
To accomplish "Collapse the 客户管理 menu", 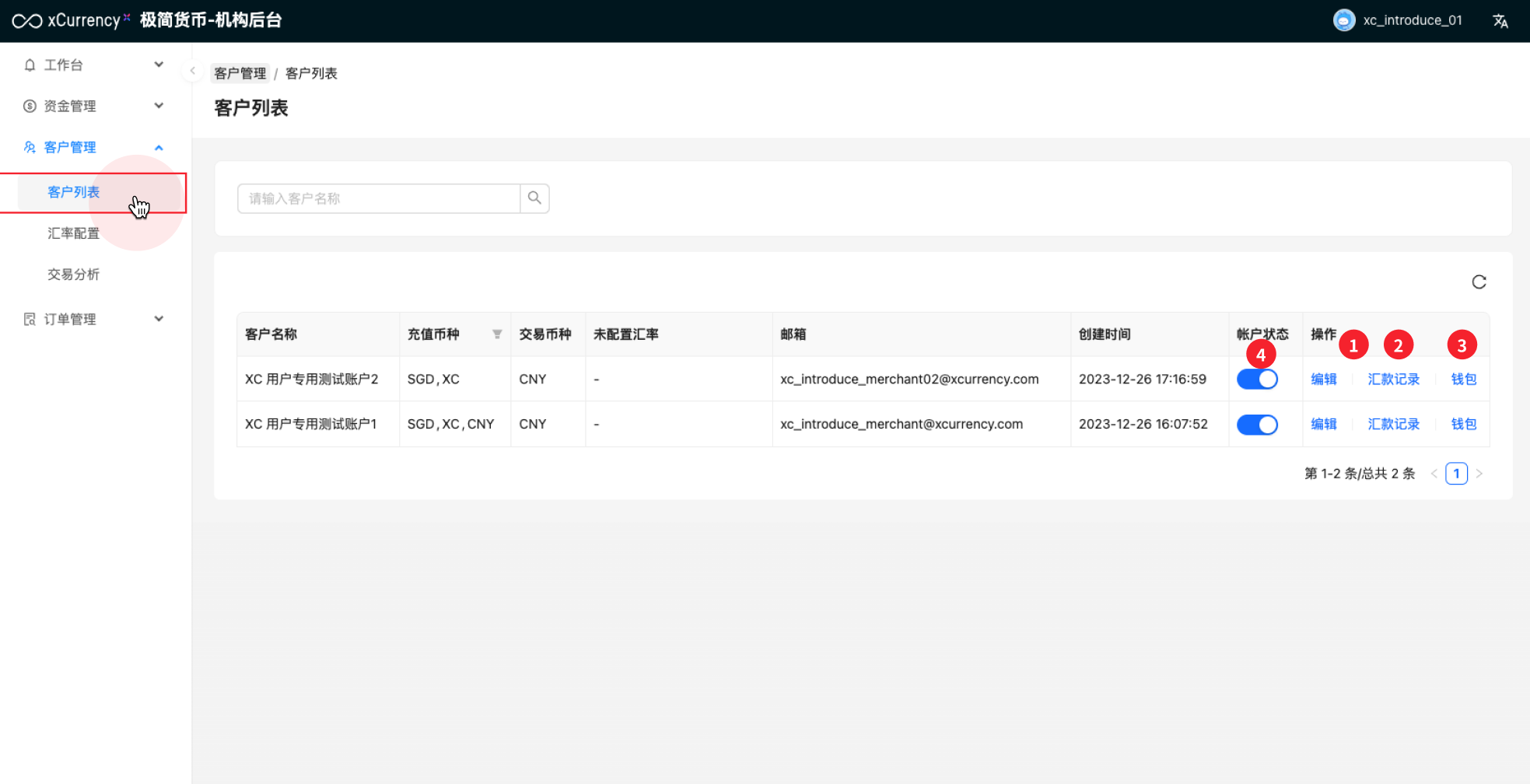I will coord(93,147).
